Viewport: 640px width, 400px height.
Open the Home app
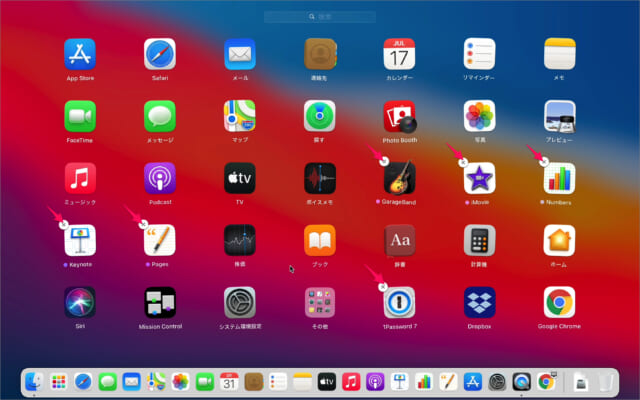click(x=559, y=240)
